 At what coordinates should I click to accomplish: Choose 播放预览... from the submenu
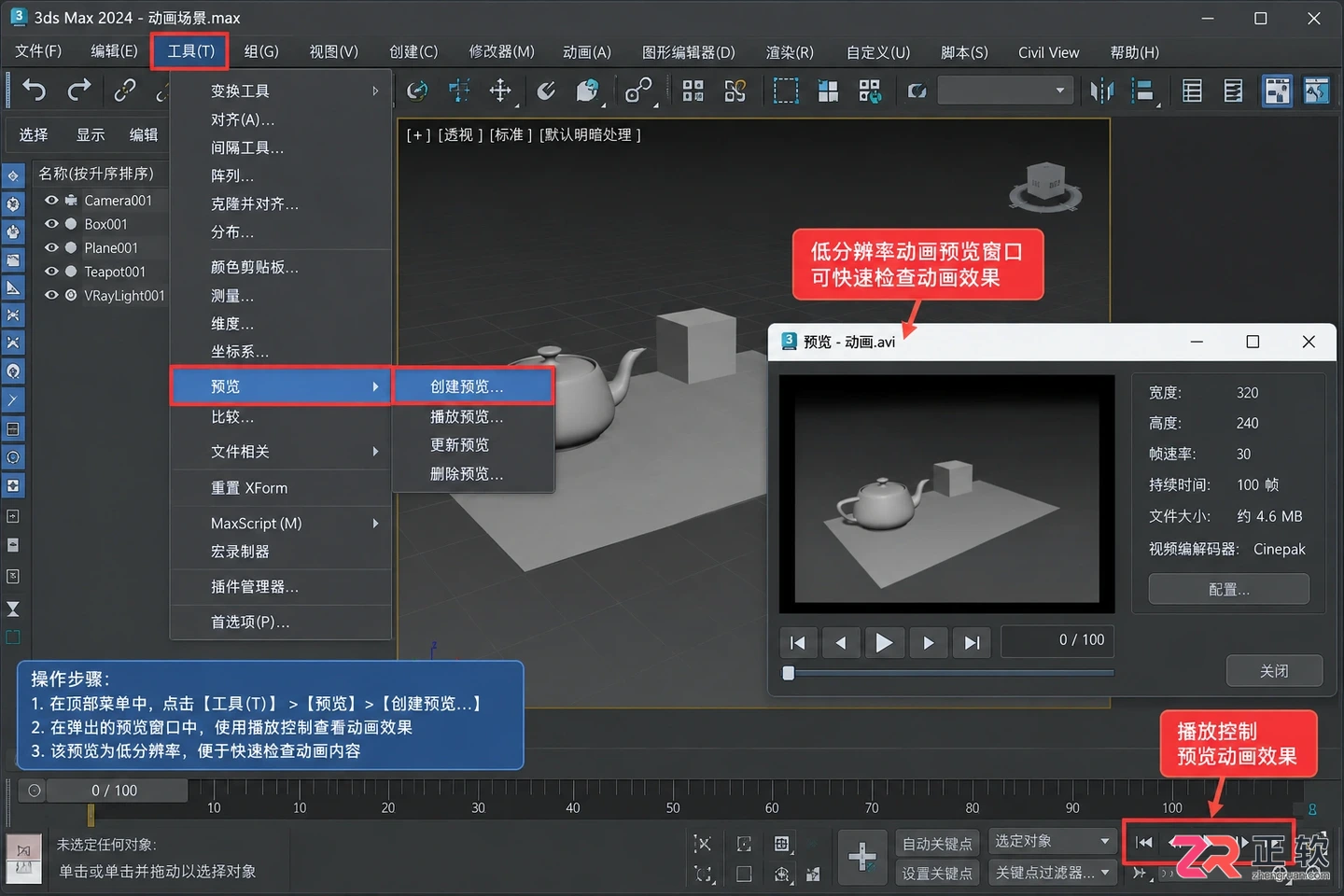(x=473, y=416)
